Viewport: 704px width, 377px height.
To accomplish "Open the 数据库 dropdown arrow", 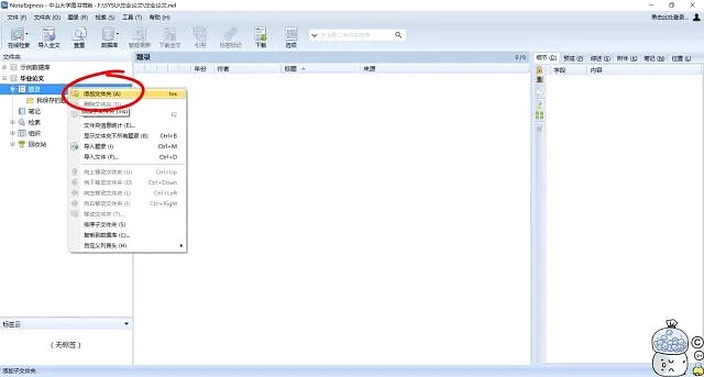I will tap(118, 34).
